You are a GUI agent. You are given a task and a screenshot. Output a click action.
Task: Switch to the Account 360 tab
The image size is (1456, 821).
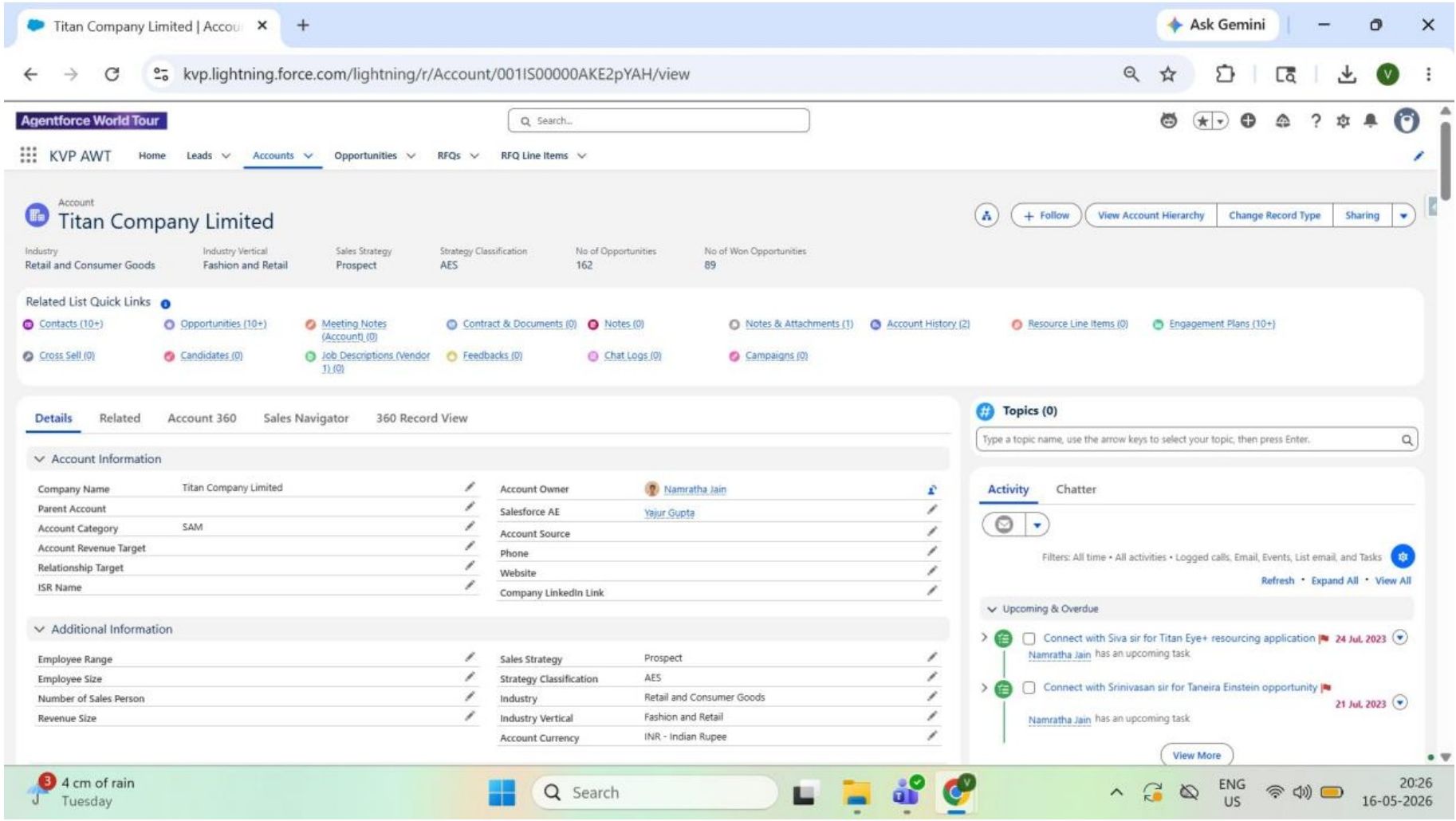coord(202,418)
